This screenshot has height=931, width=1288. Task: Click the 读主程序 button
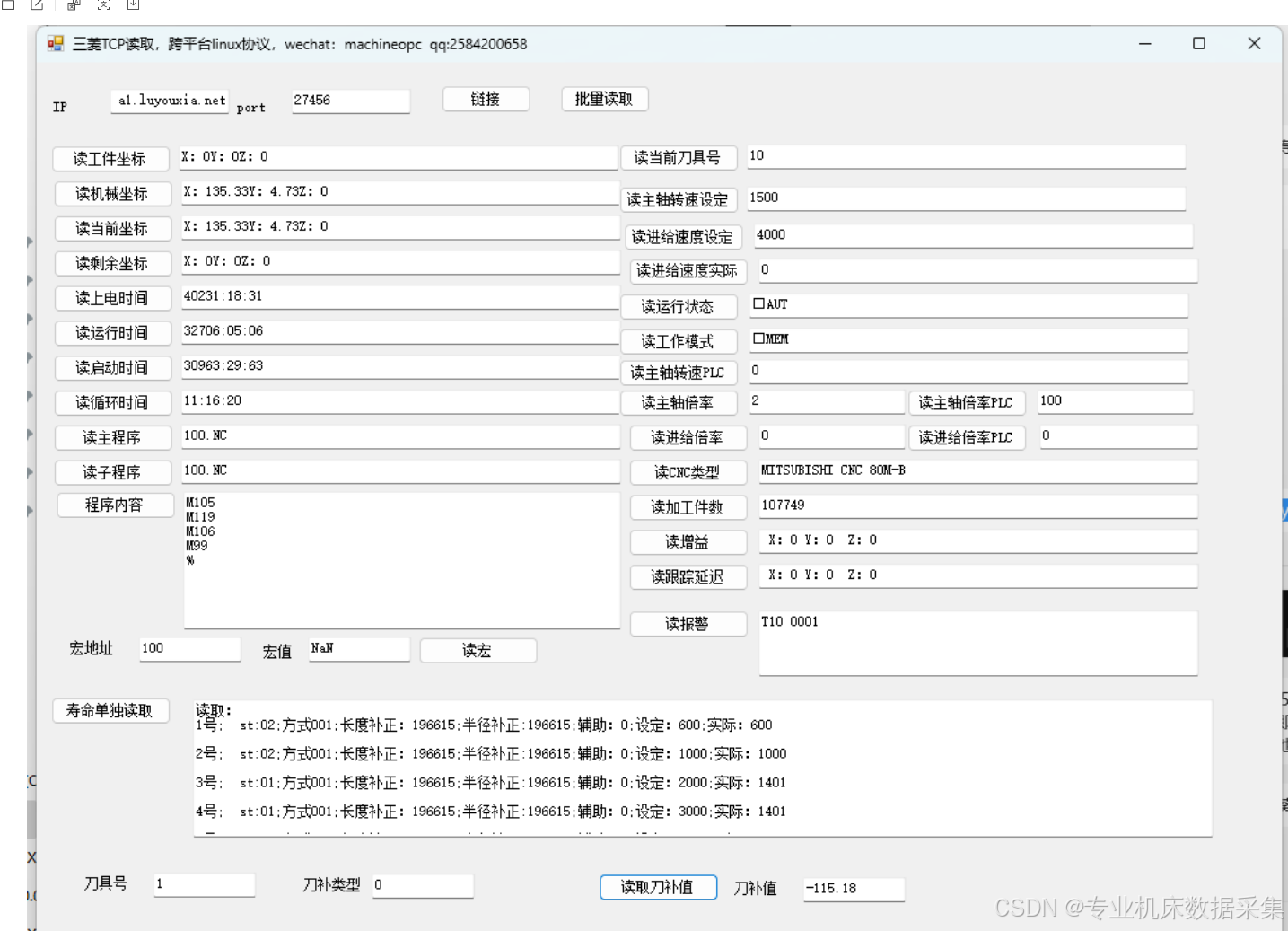tap(112, 438)
